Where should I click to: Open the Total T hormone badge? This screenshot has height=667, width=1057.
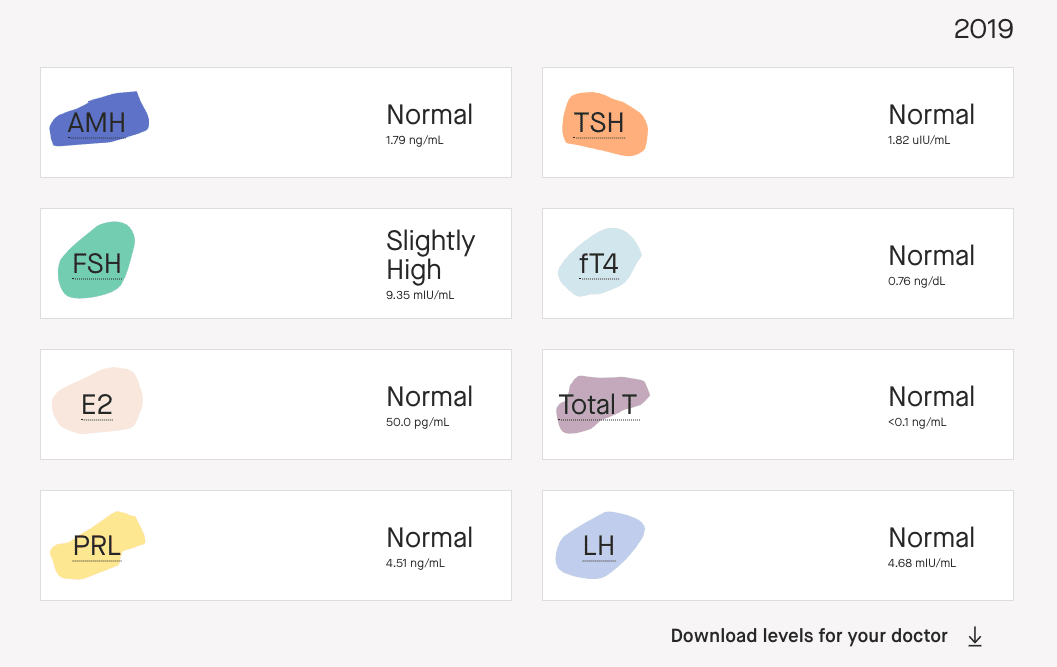pos(603,404)
